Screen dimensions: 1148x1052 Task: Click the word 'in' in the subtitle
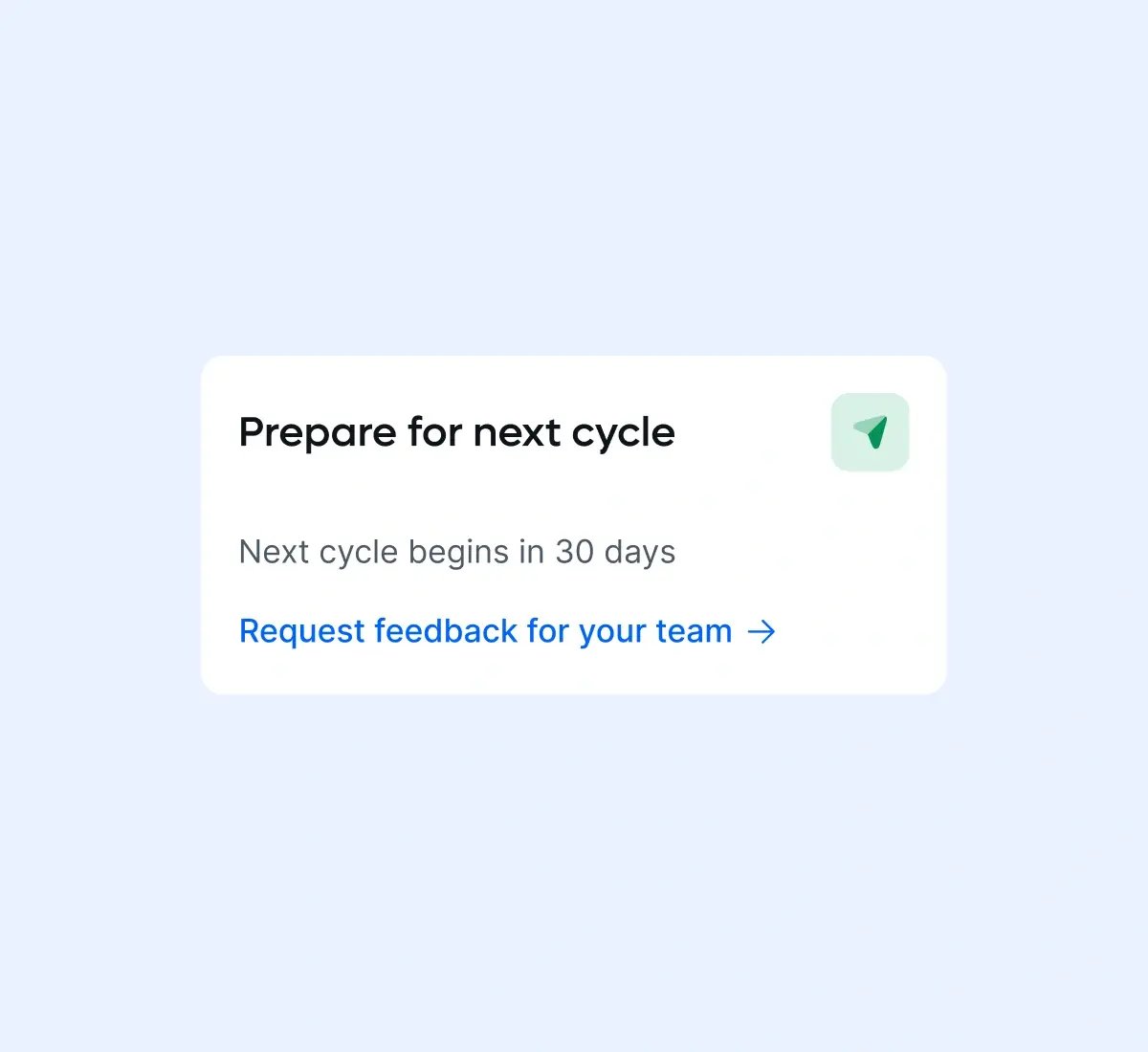[x=531, y=552]
